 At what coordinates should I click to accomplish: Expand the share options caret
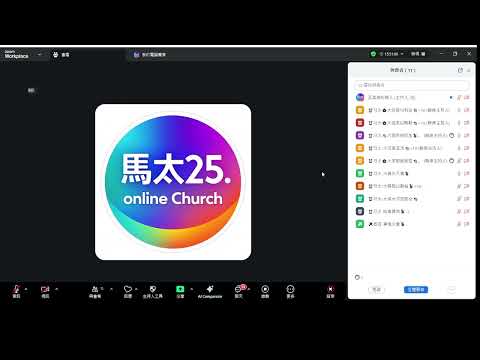click(x=192, y=289)
